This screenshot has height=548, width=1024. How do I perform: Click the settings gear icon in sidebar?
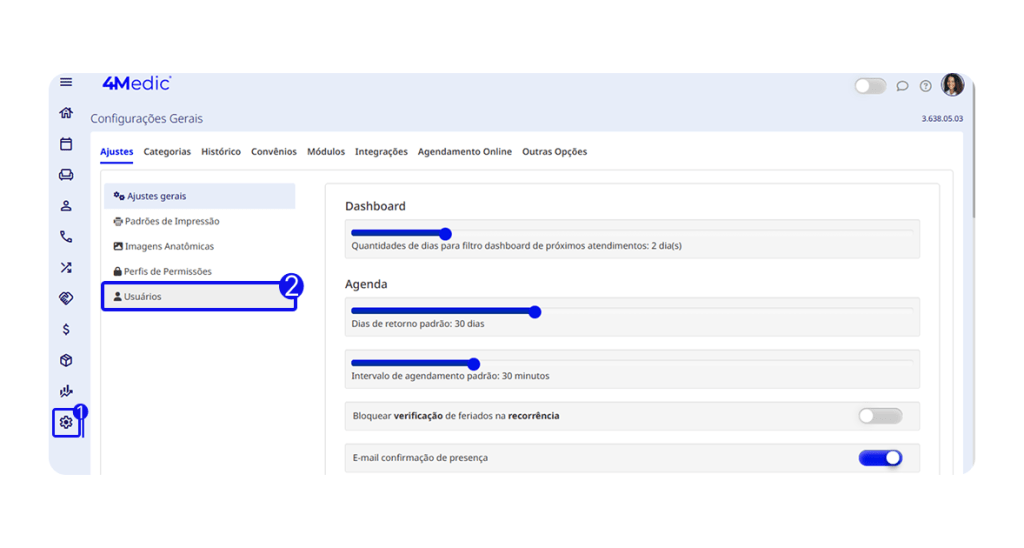tap(66, 422)
